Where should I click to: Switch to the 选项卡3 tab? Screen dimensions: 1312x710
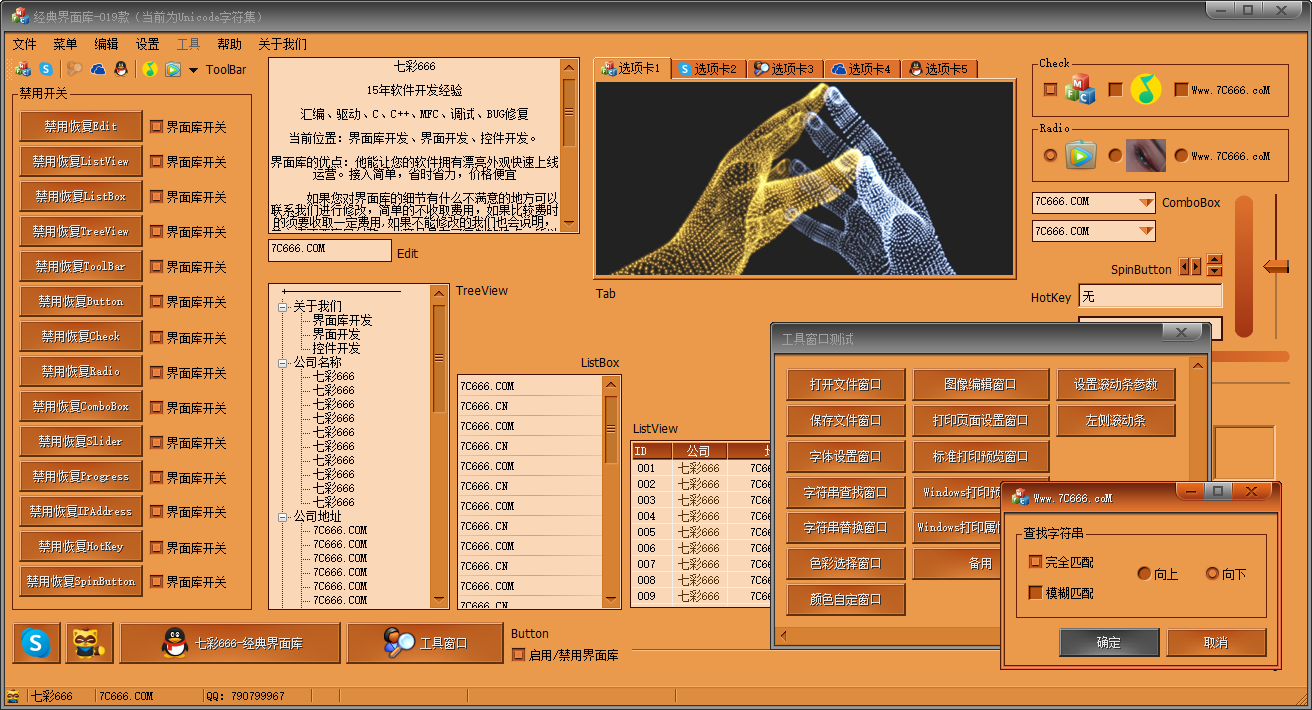tap(785, 69)
